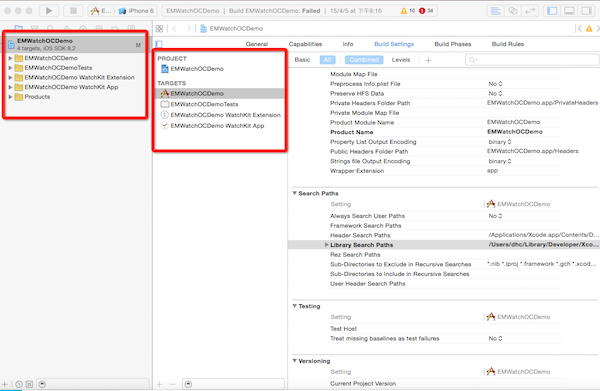This screenshot has width=600, height=391.
Task: Select the EMWatchOCDemo project root in navigator
Action: pyautogui.click(x=75, y=44)
